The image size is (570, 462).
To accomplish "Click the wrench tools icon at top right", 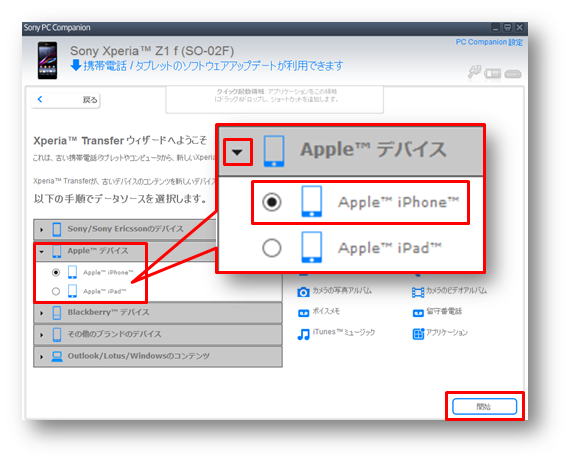I will (x=474, y=72).
